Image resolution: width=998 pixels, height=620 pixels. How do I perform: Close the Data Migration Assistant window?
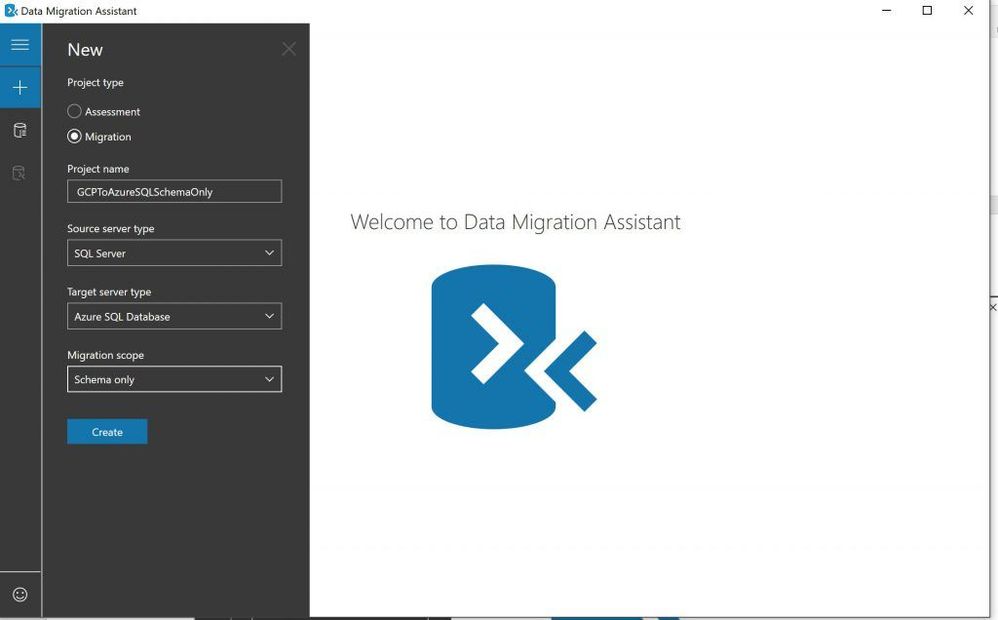968,11
